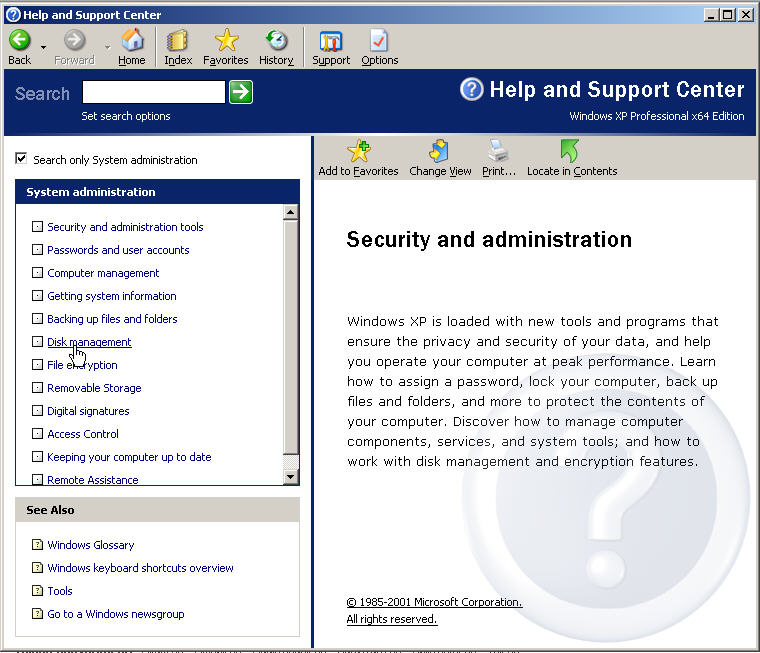Expand the Computer management topic box
Image resolution: width=760 pixels, height=653 pixels.
pos(37,273)
